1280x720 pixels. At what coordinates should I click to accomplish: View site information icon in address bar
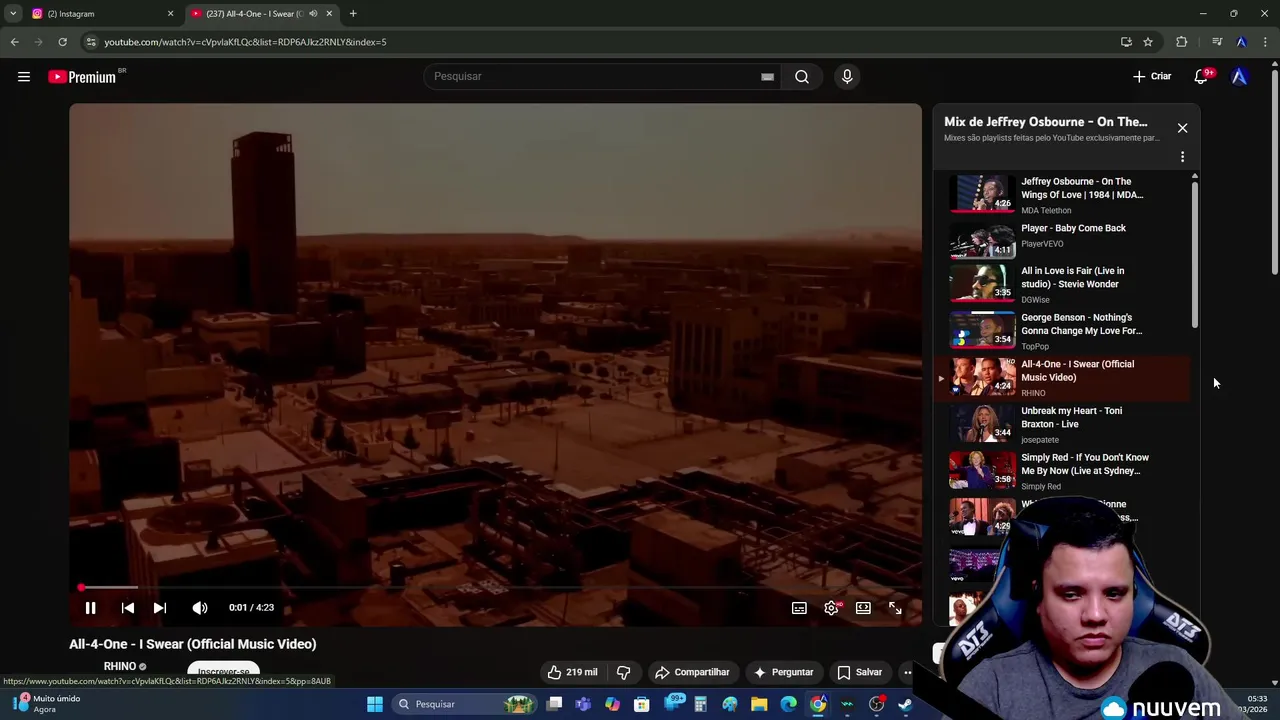(x=91, y=42)
